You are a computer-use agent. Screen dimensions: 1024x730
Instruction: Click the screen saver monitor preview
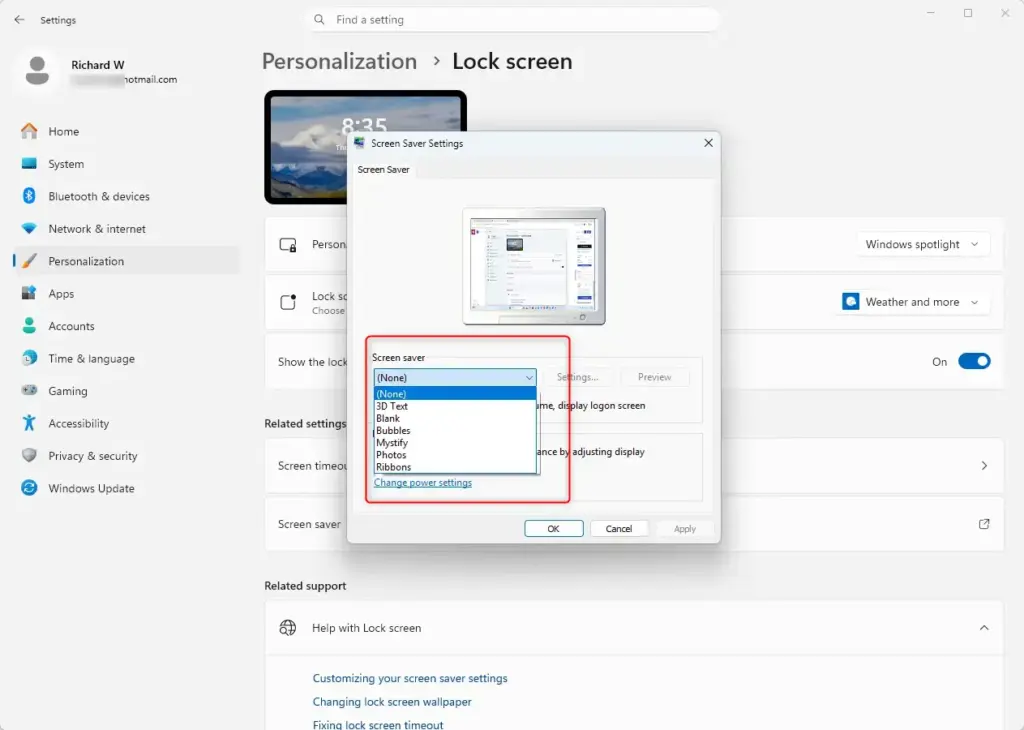(534, 266)
